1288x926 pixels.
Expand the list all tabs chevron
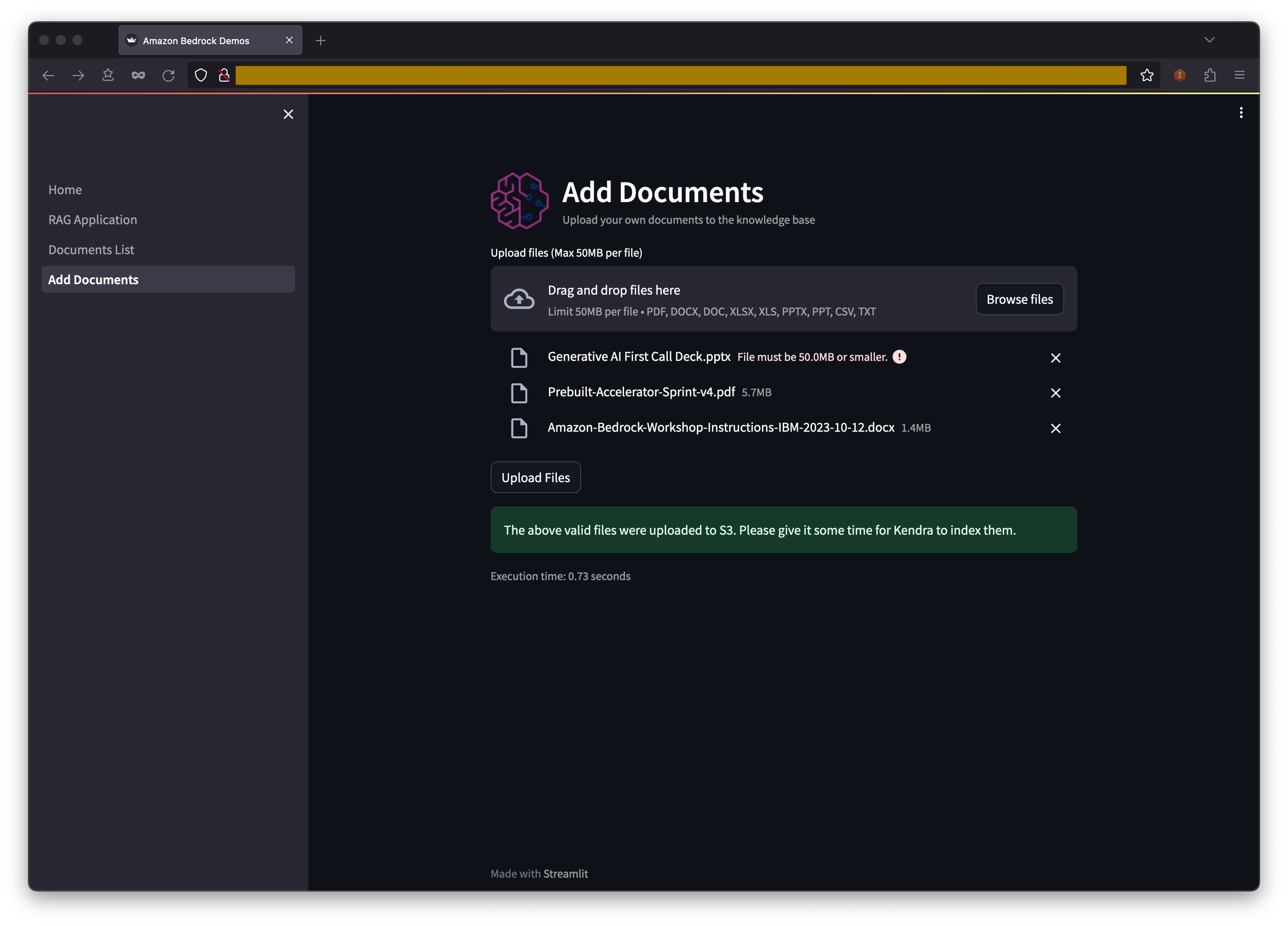point(1209,40)
